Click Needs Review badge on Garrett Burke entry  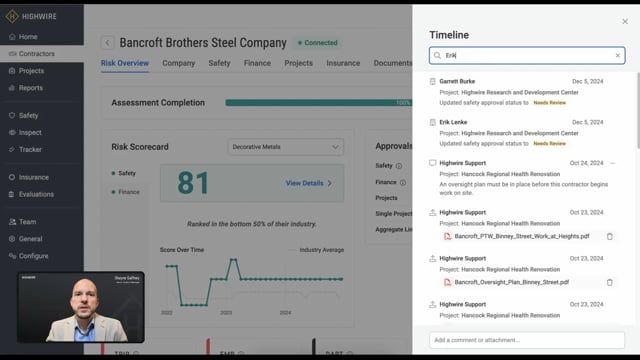click(549, 103)
